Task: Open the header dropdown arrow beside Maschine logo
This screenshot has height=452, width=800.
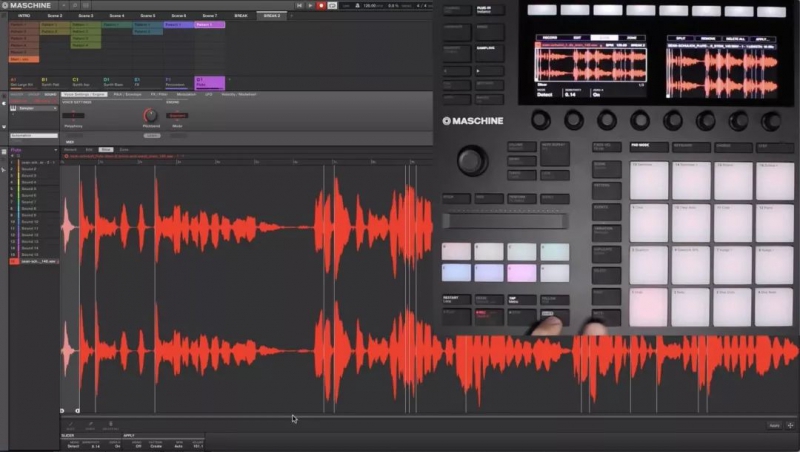Action: (x=64, y=6)
